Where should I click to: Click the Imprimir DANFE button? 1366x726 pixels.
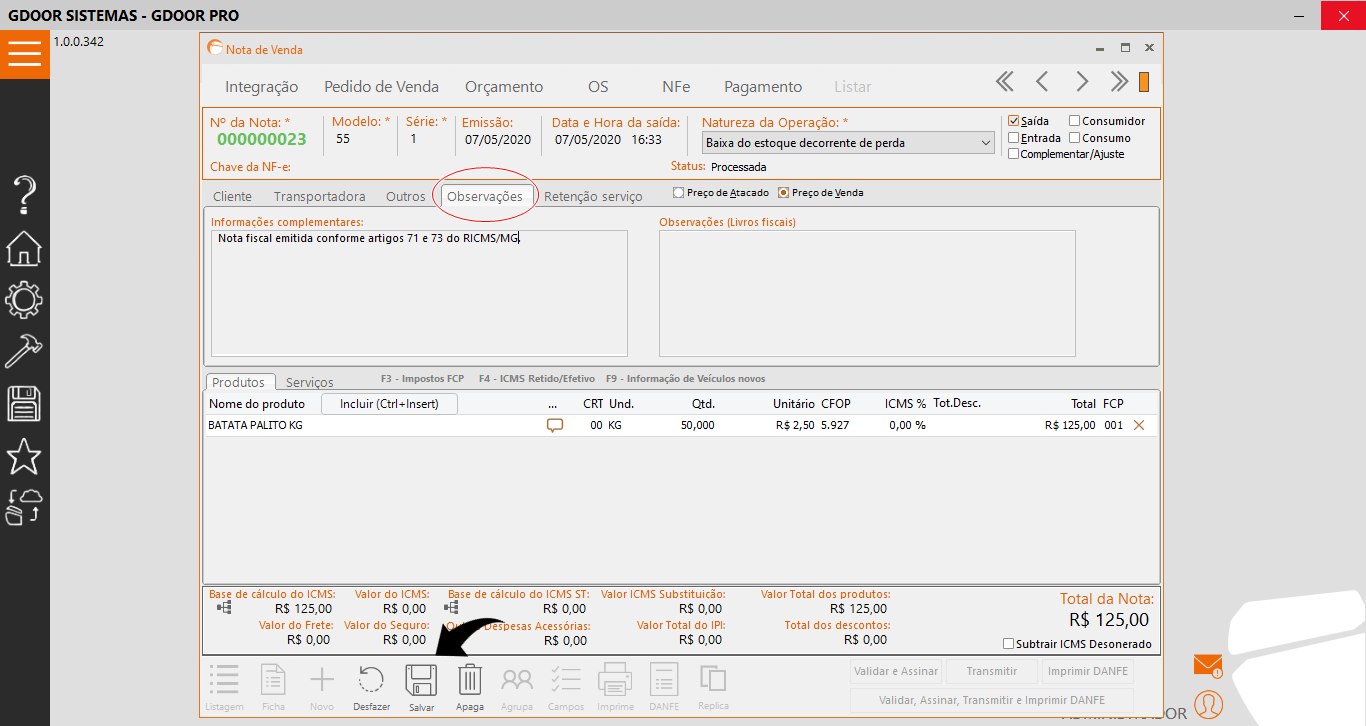[x=1087, y=672]
